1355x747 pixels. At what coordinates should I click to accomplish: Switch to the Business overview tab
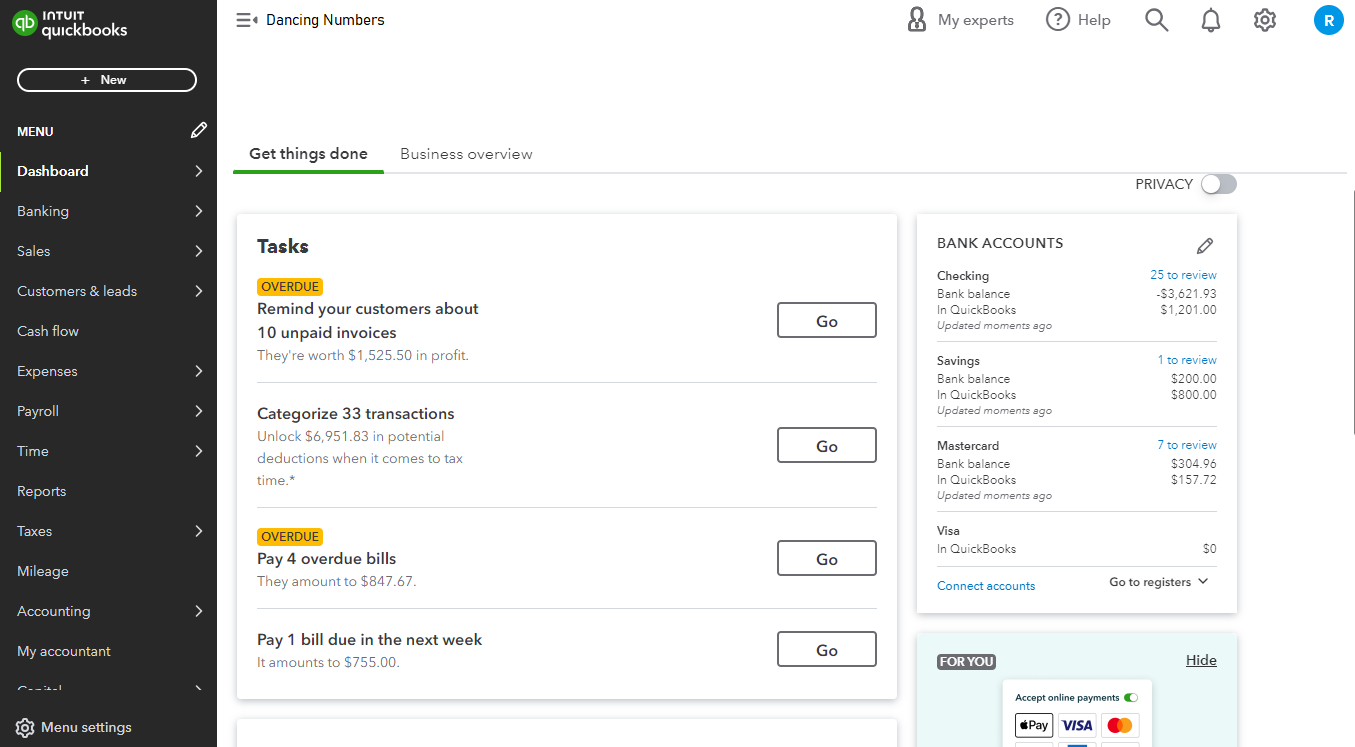(465, 153)
